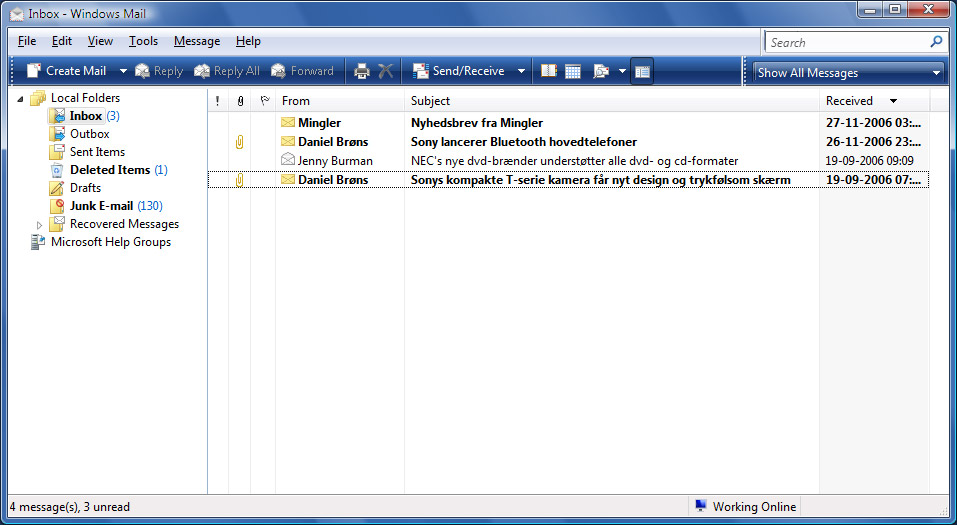Open the Contacts address book icon

tap(548, 71)
